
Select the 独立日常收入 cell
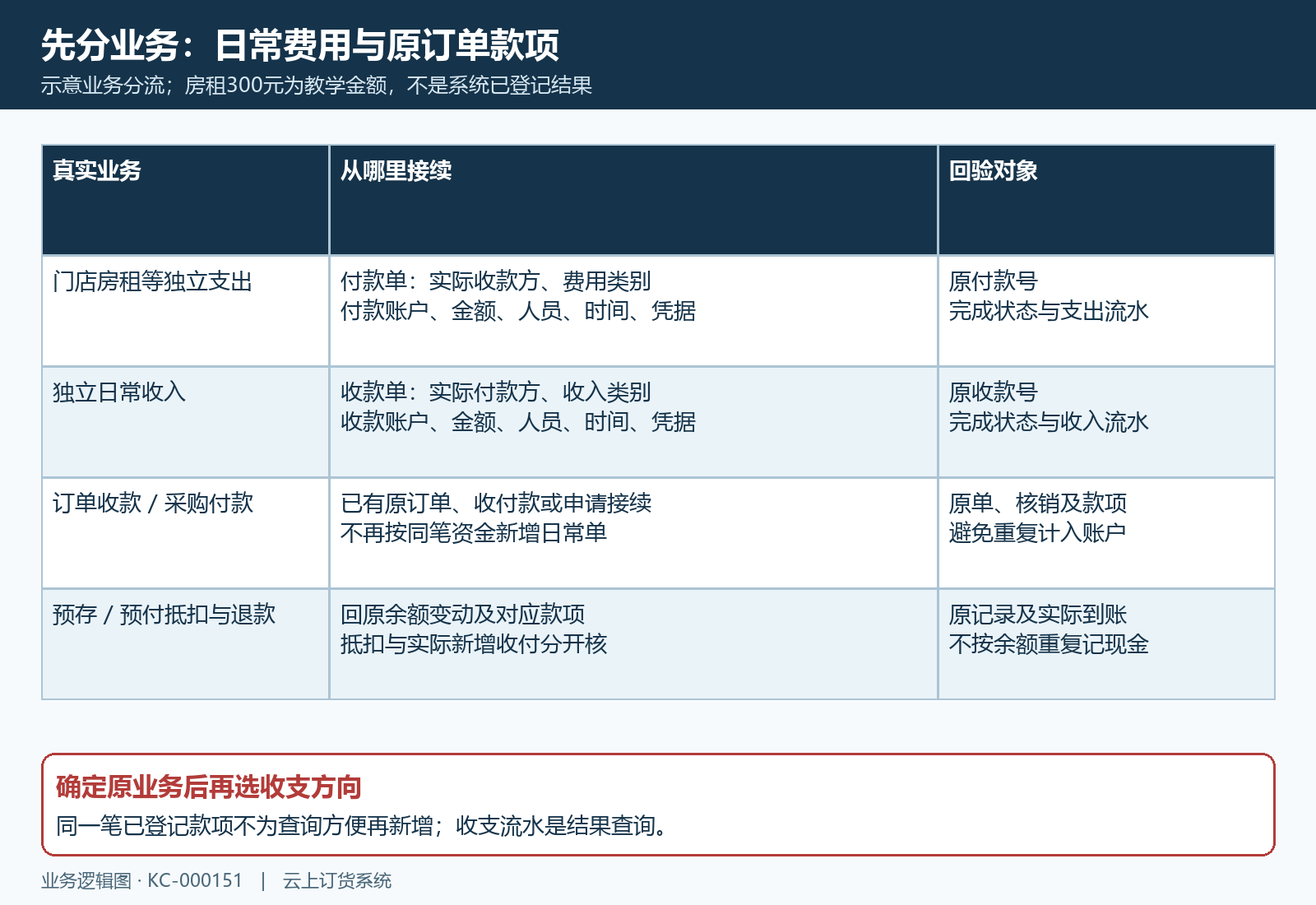click(185, 422)
